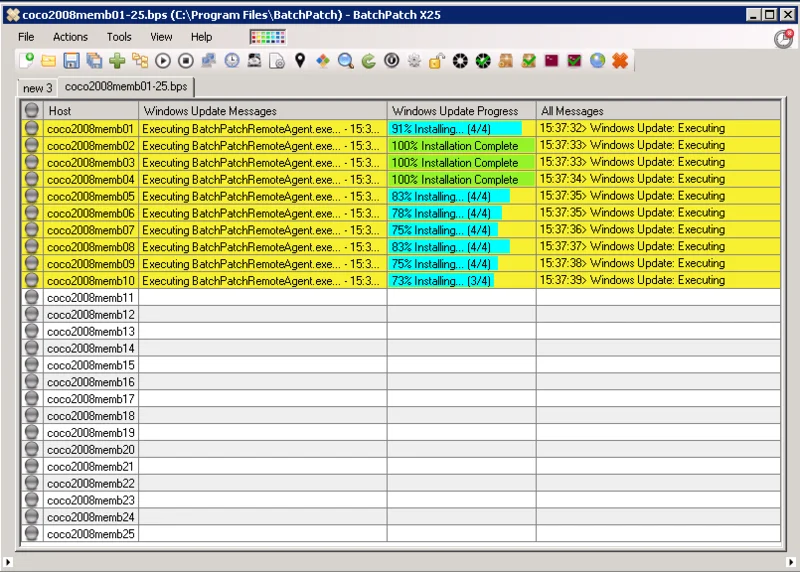The height and width of the screenshot is (572, 800).
Task: Select the coco2008memb01-25.bps tab
Action: coord(126,86)
